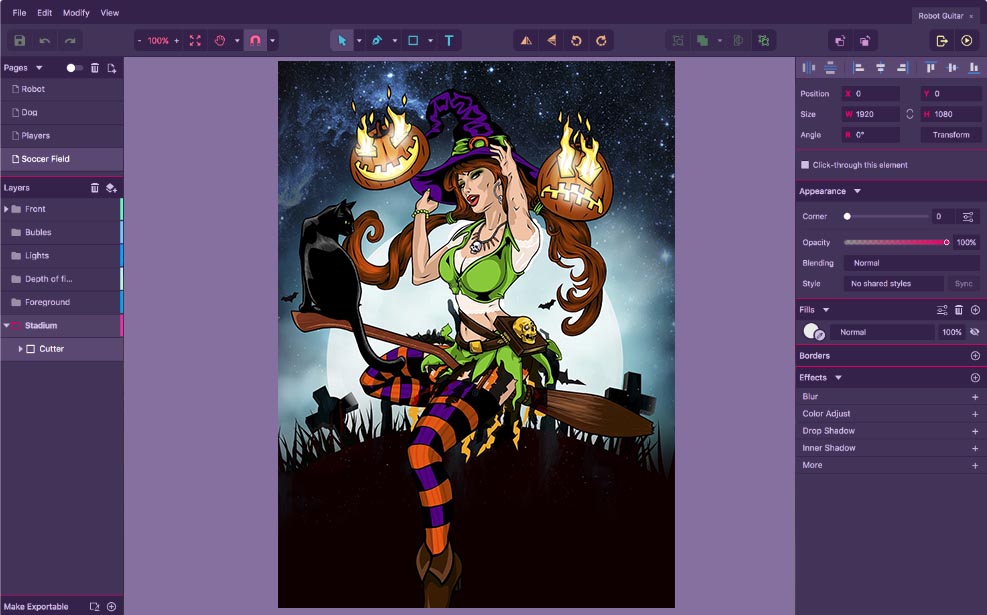Click the Sync style button
Image resolution: width=987 pixels, height=615 pixels.
[x=963, y=284]
